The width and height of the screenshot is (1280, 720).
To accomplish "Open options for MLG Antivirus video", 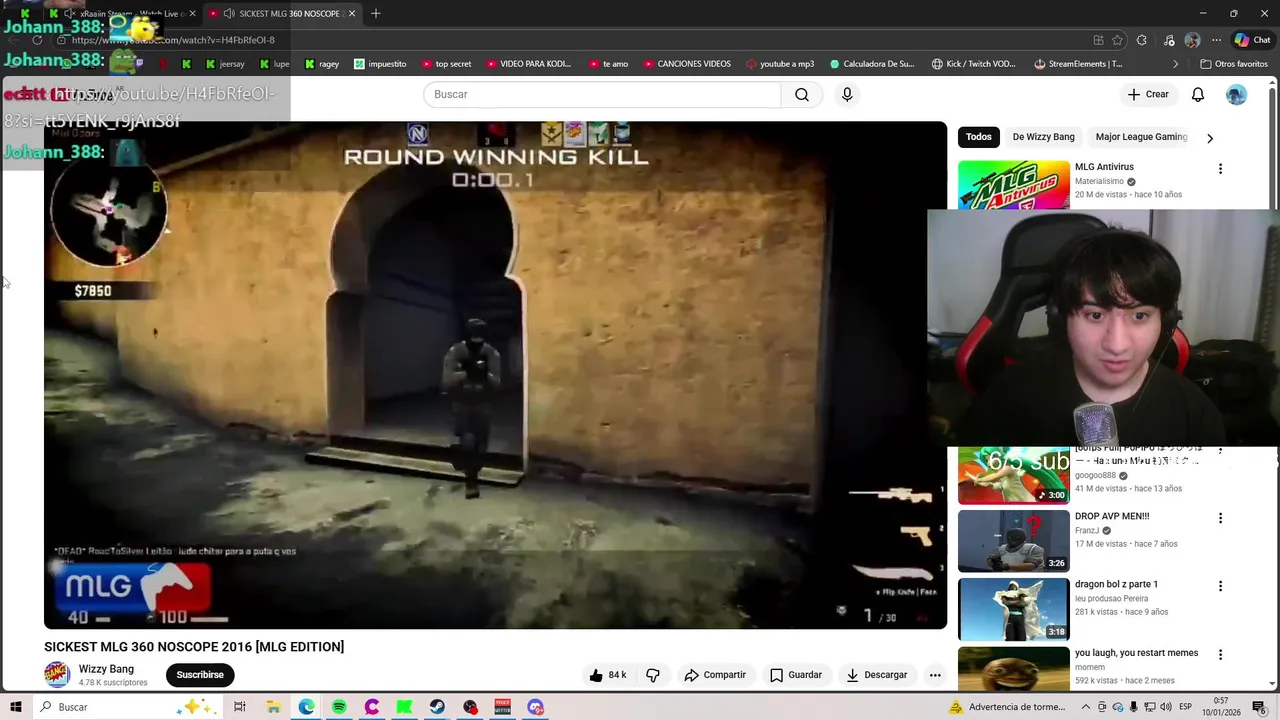I will (1220, 169).
